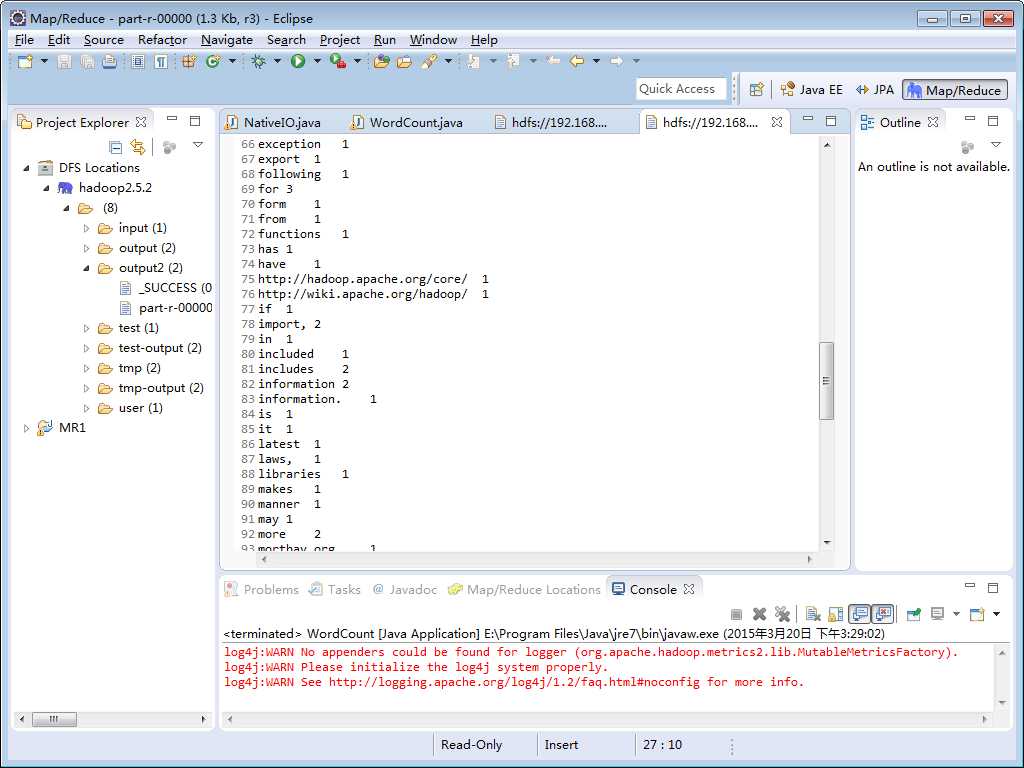Toggle Show Console on Standard Out change
This screenshot has width=1024, height=768.
[x=860, y=614]
